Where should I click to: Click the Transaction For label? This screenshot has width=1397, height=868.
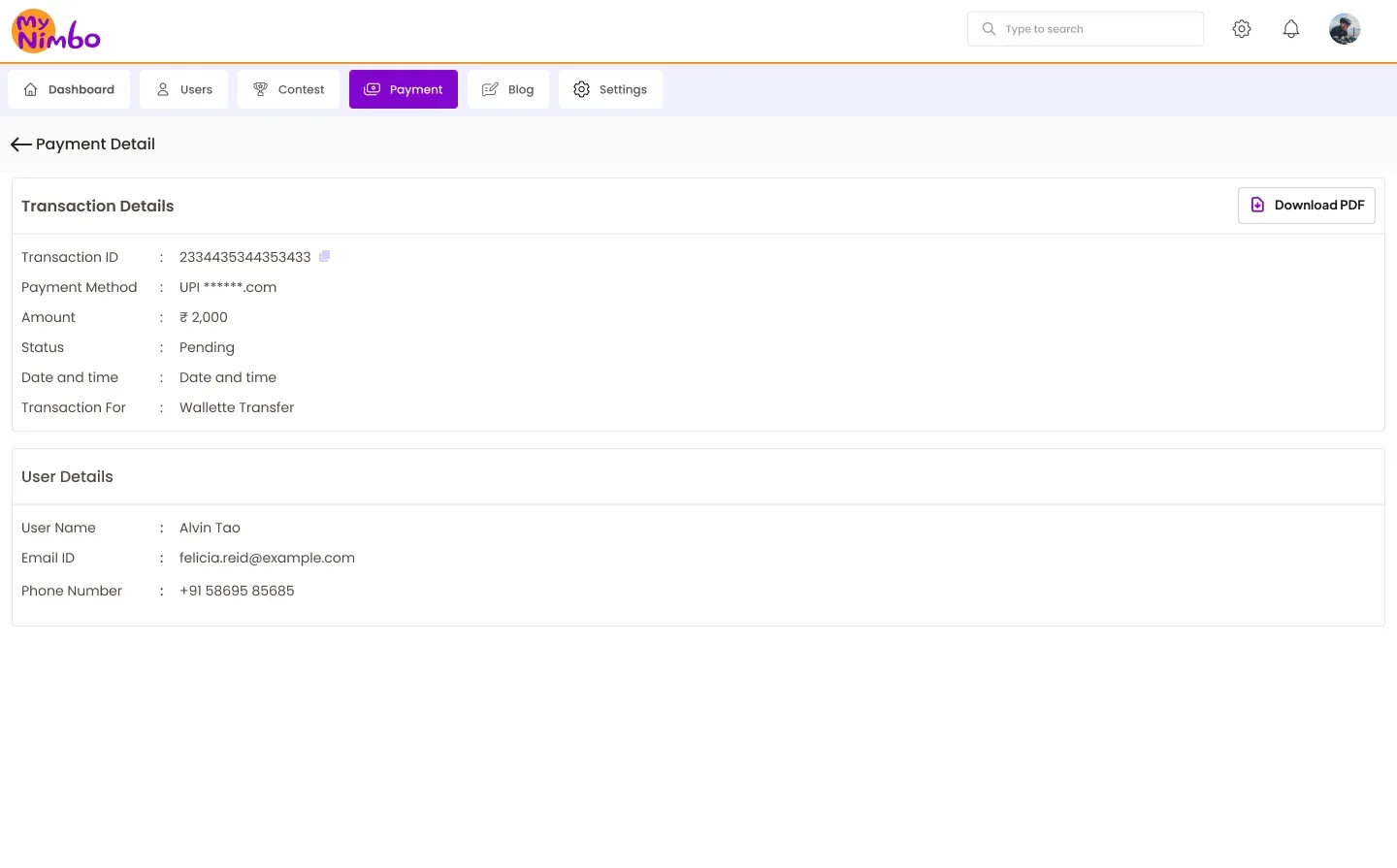pyautogui.click(x=74, y=407)
